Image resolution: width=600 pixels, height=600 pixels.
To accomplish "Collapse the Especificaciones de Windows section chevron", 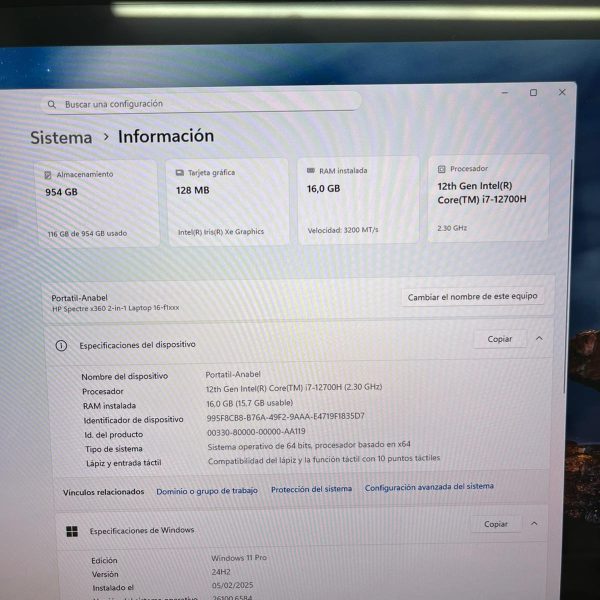I will [x=535, y=523].
